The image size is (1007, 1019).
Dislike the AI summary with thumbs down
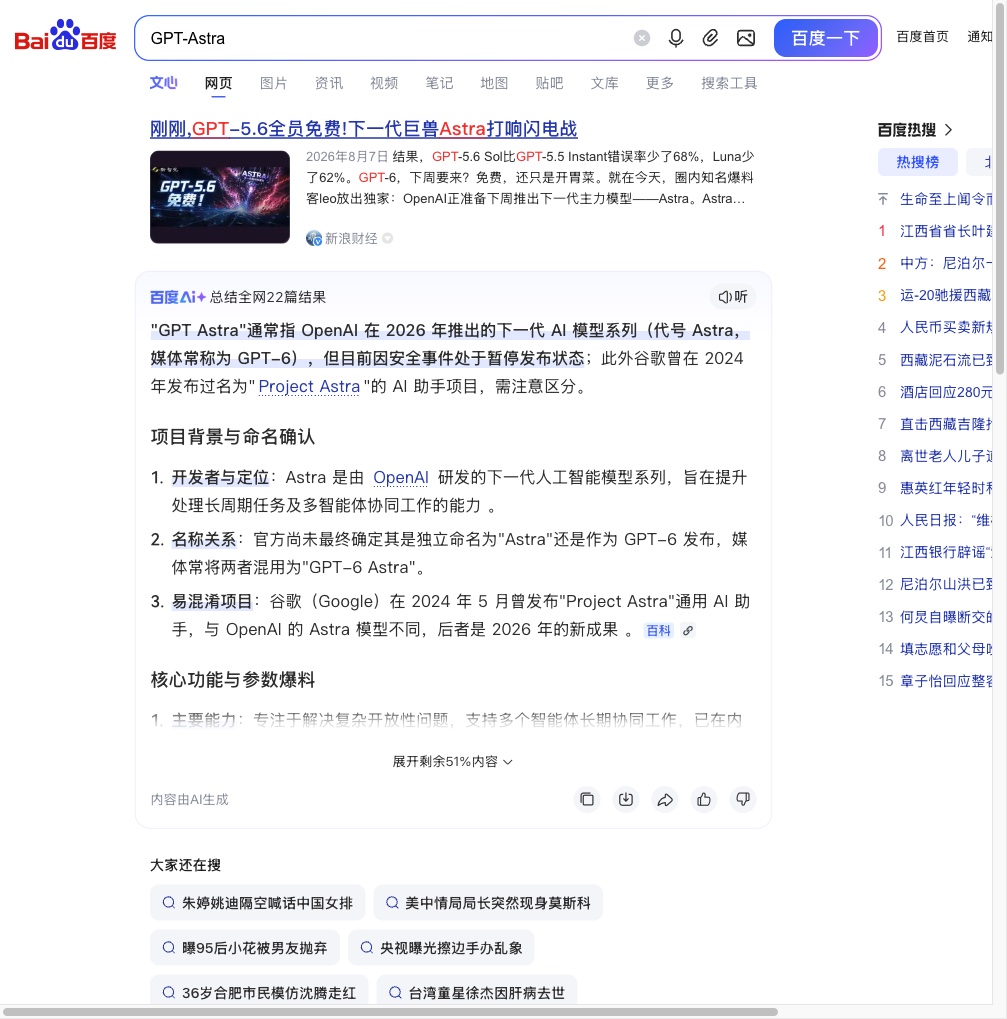743,799
